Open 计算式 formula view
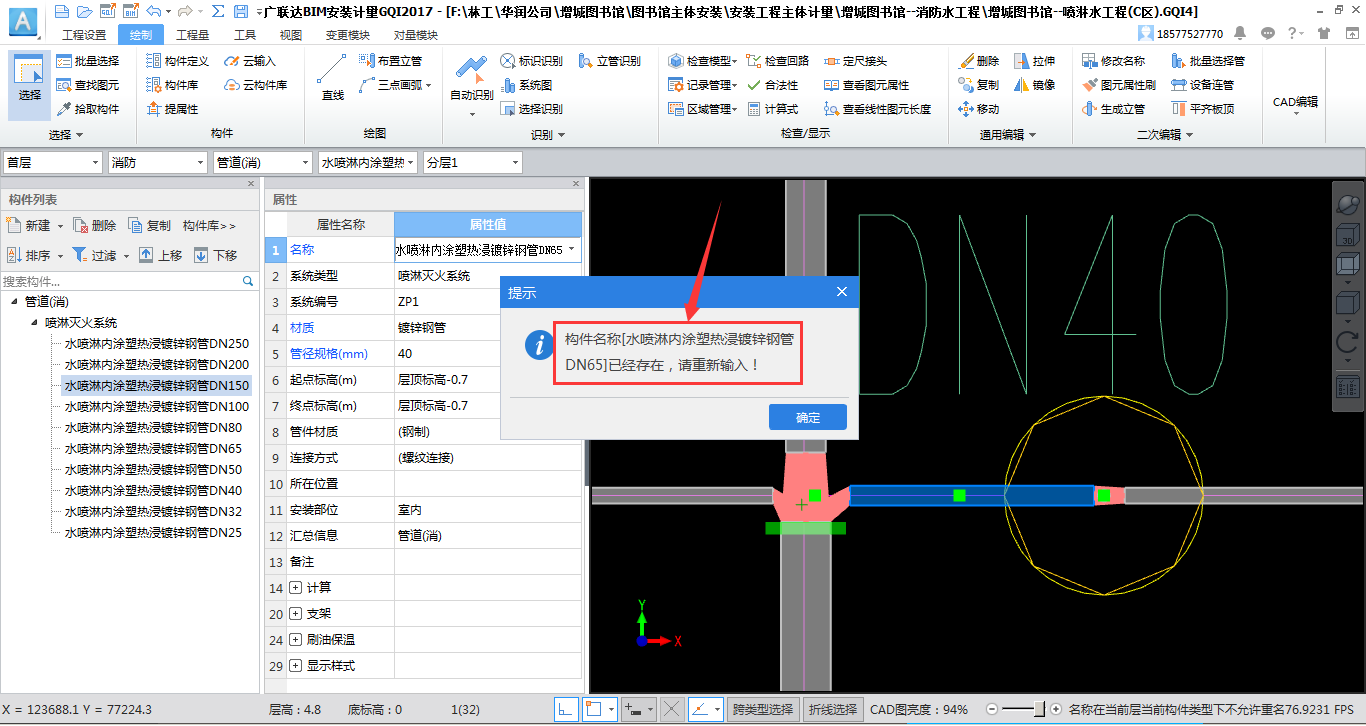This screenshot has height=726, width=1366. click(x=772, y=109)
